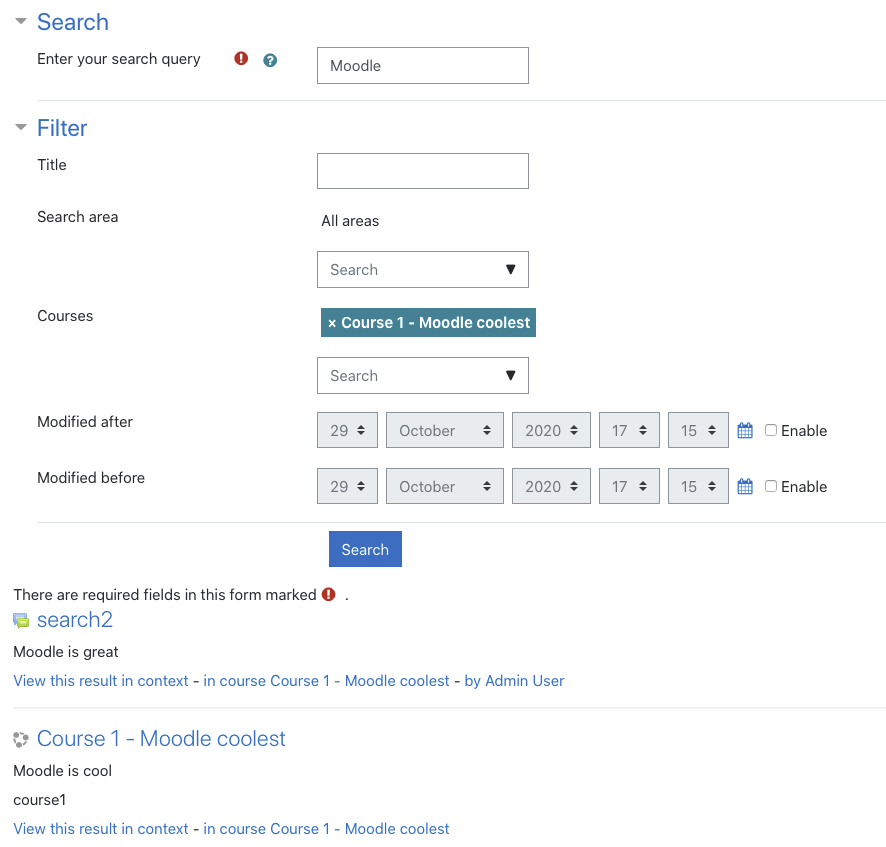Change Modified before year selector
This screenshot has width=886, height=847.
551,486
